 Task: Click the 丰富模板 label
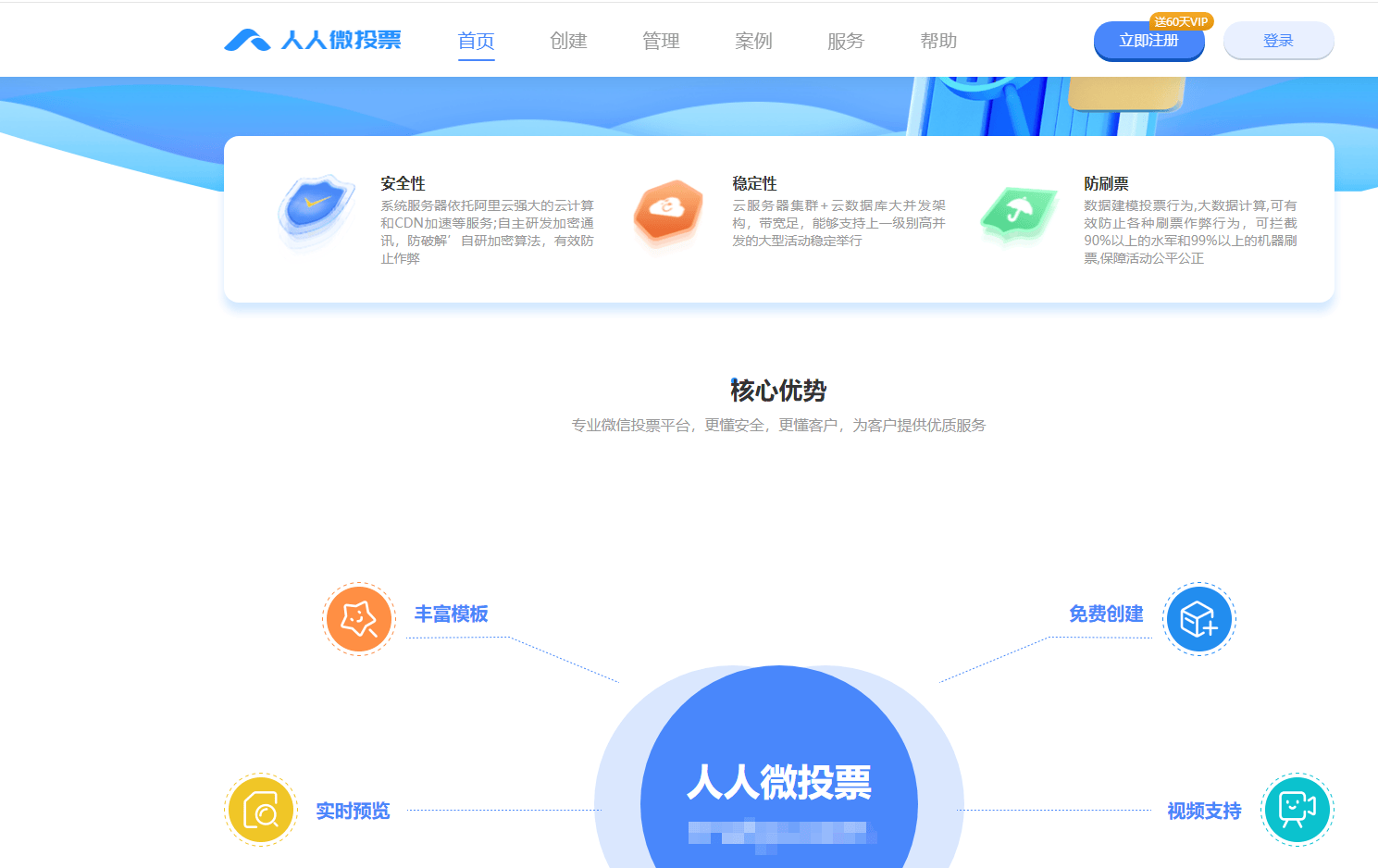click(451, 614)
